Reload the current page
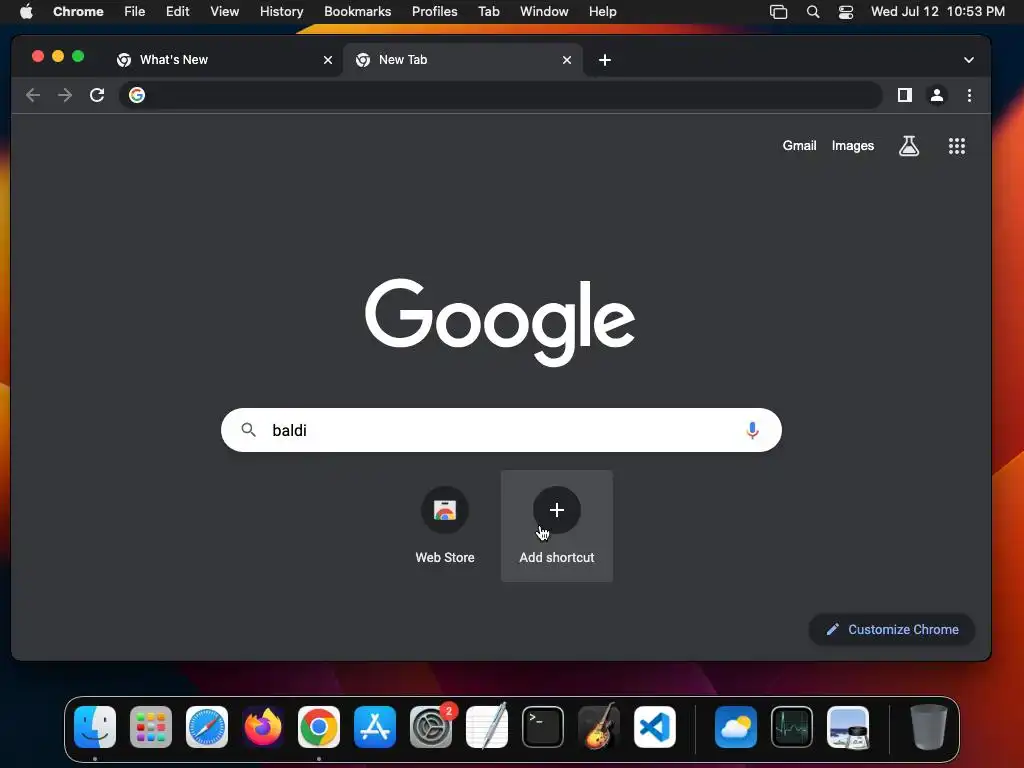1024x768 pixels. pos(97,95)
